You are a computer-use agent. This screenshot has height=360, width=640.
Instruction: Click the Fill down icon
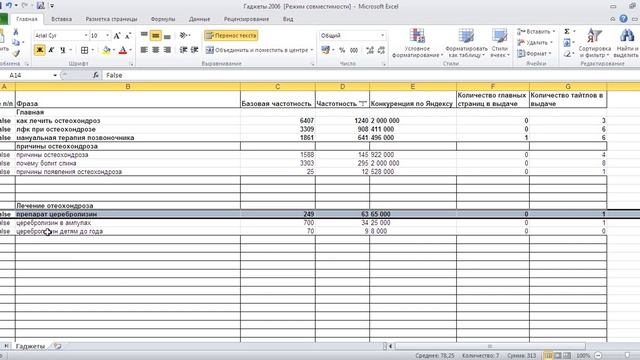coord(567,42)
